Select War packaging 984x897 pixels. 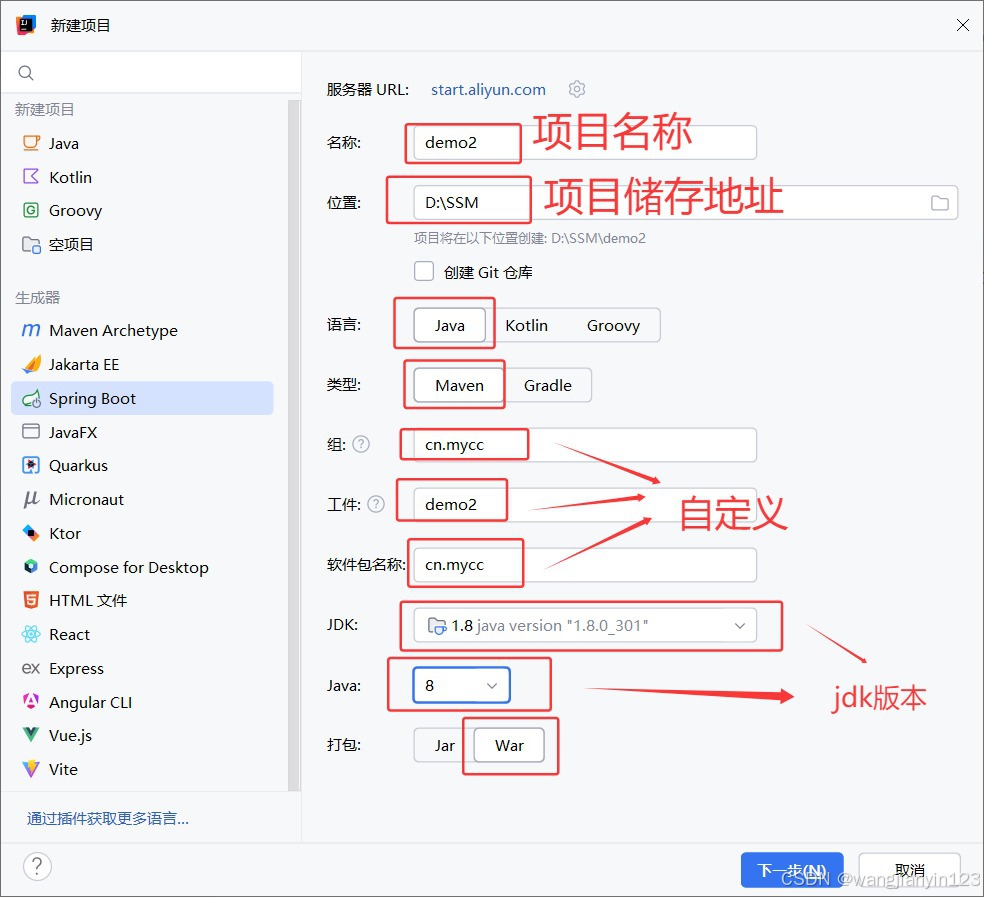pyautogui.click(x=509, y=745)
